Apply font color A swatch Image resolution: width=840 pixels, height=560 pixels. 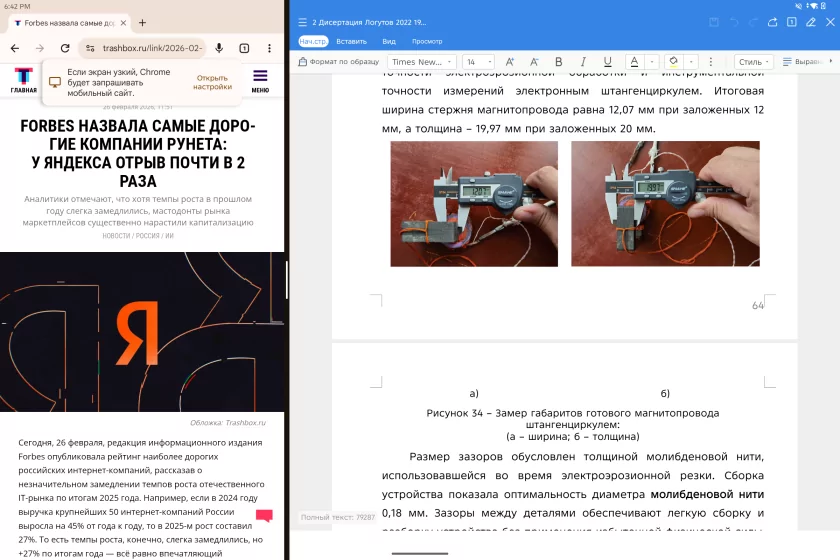pos(634,62)
